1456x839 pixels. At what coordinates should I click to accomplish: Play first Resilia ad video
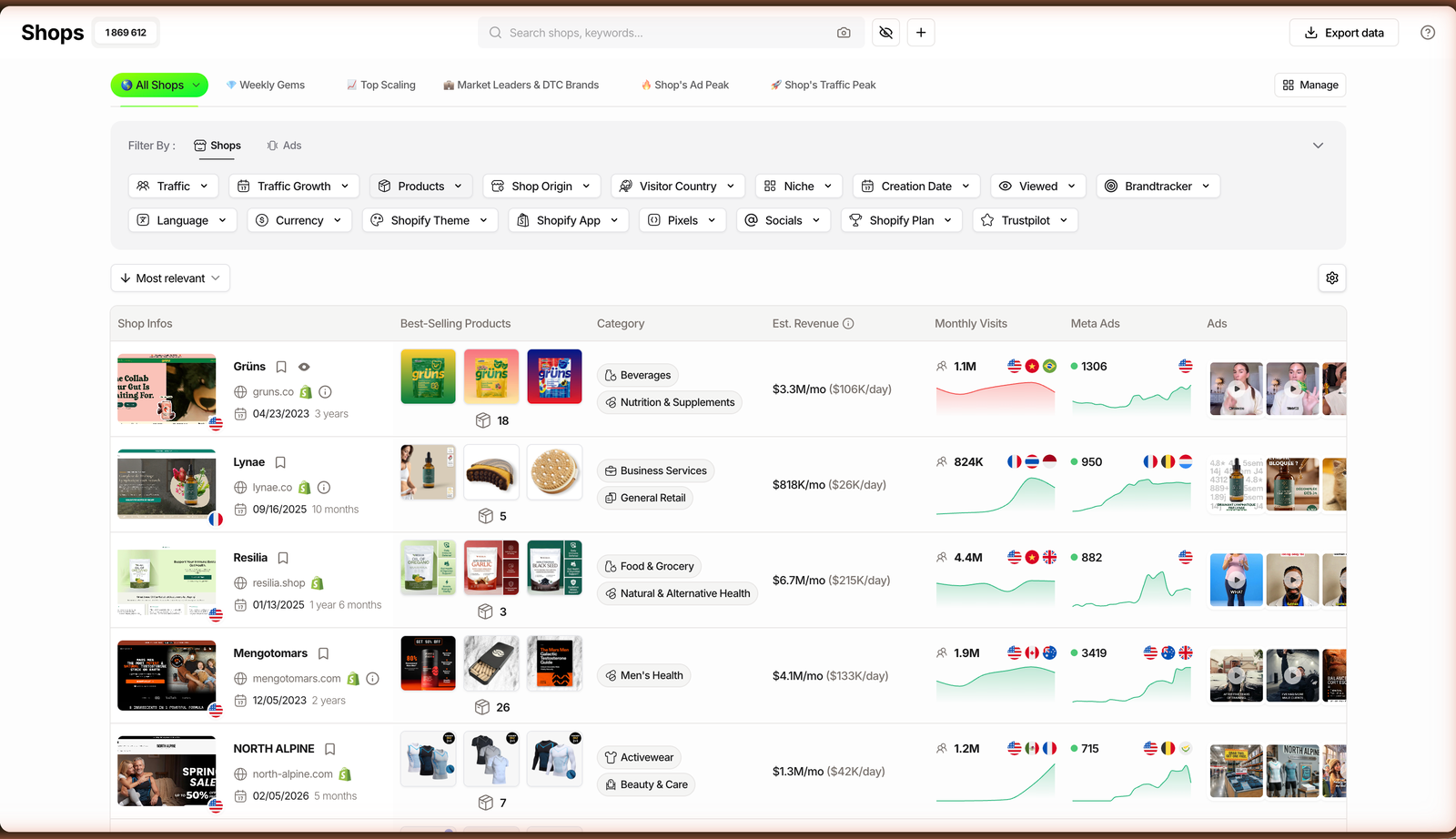[1236, 580]
